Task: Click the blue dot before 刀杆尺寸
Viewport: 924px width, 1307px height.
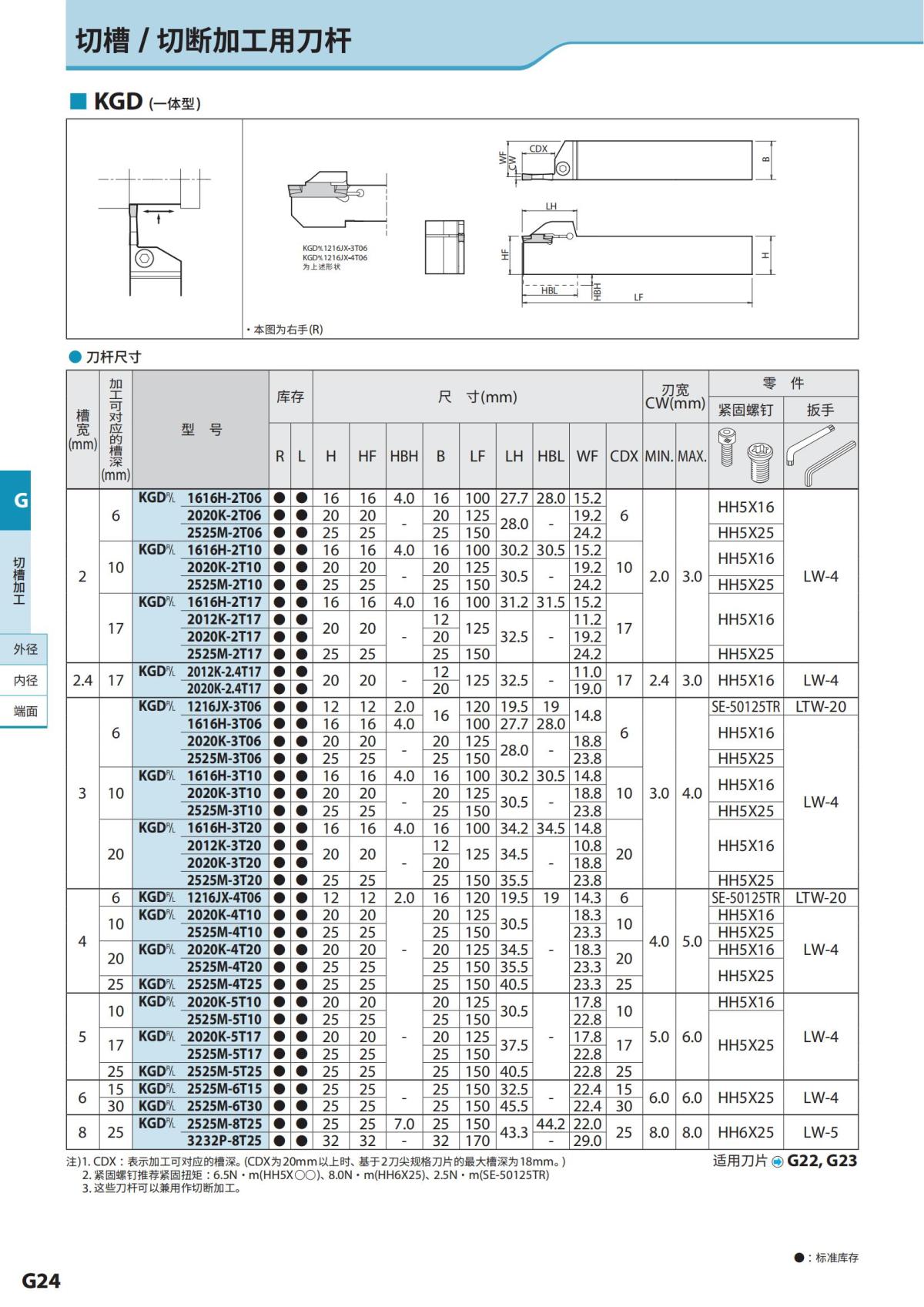Action: pyautogui.click(x=75, y=357)
